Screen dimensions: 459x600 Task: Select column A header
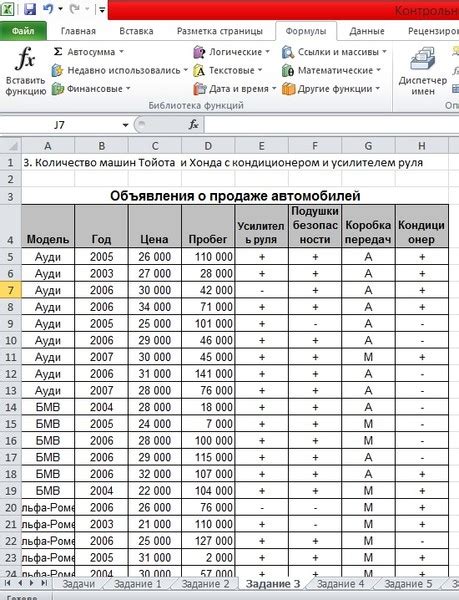pyautogui.click(x=48, y=146)
